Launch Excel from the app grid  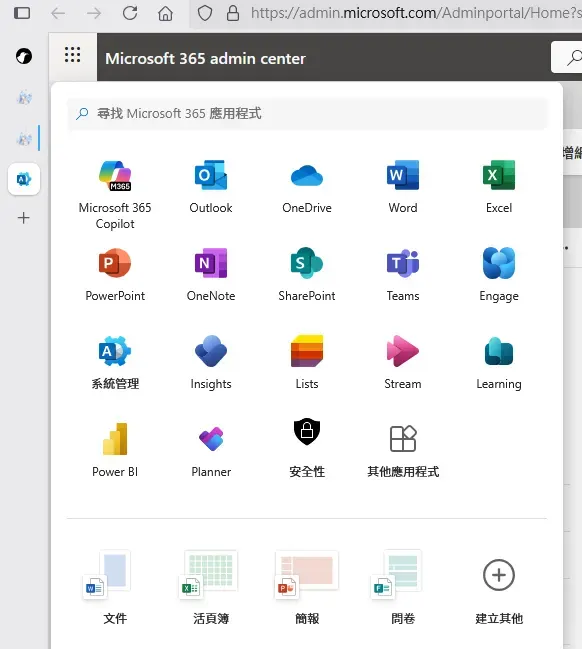(x=499, y=187)
